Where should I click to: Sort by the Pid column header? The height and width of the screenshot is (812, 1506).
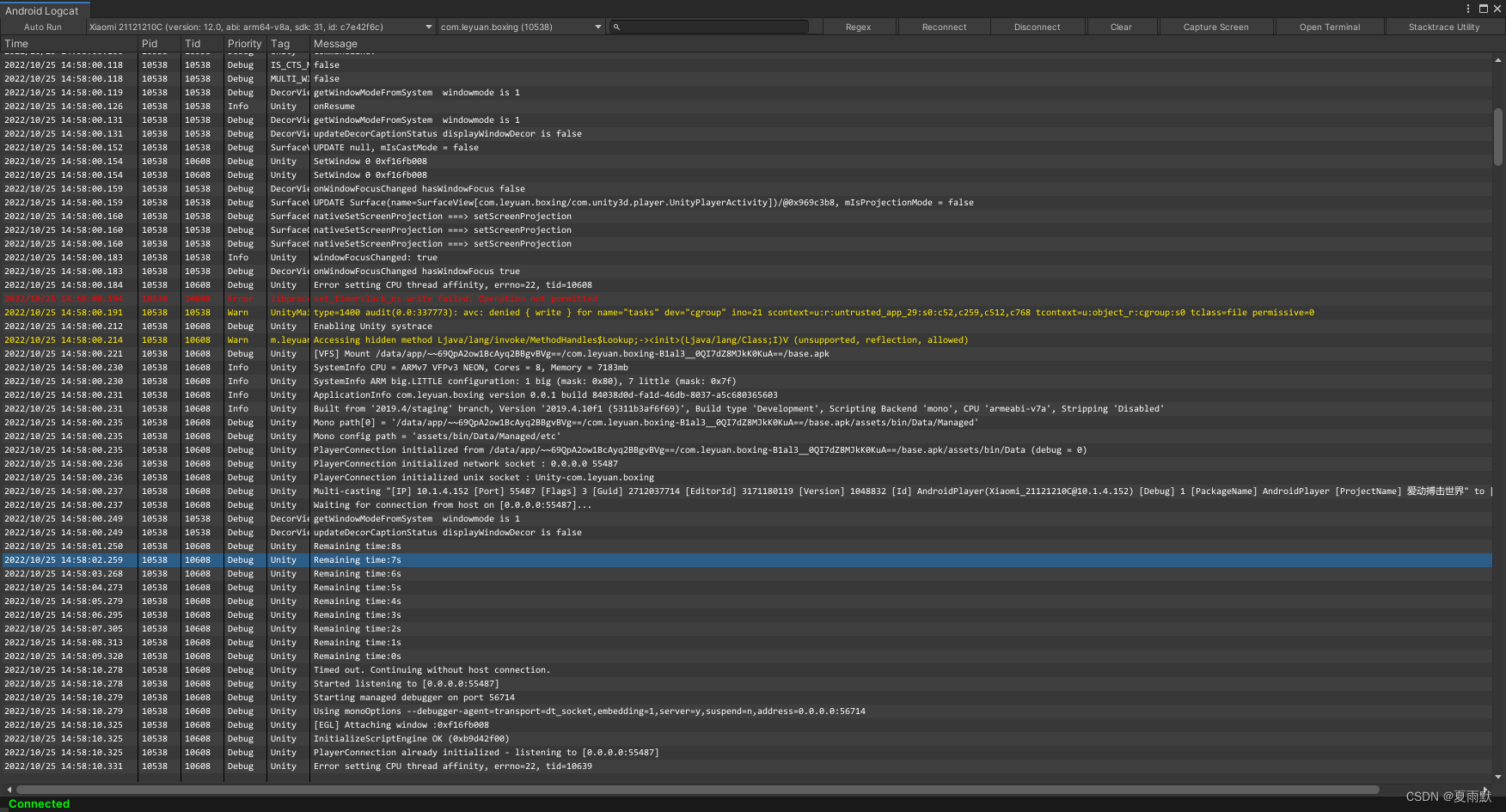click(159, 44)
